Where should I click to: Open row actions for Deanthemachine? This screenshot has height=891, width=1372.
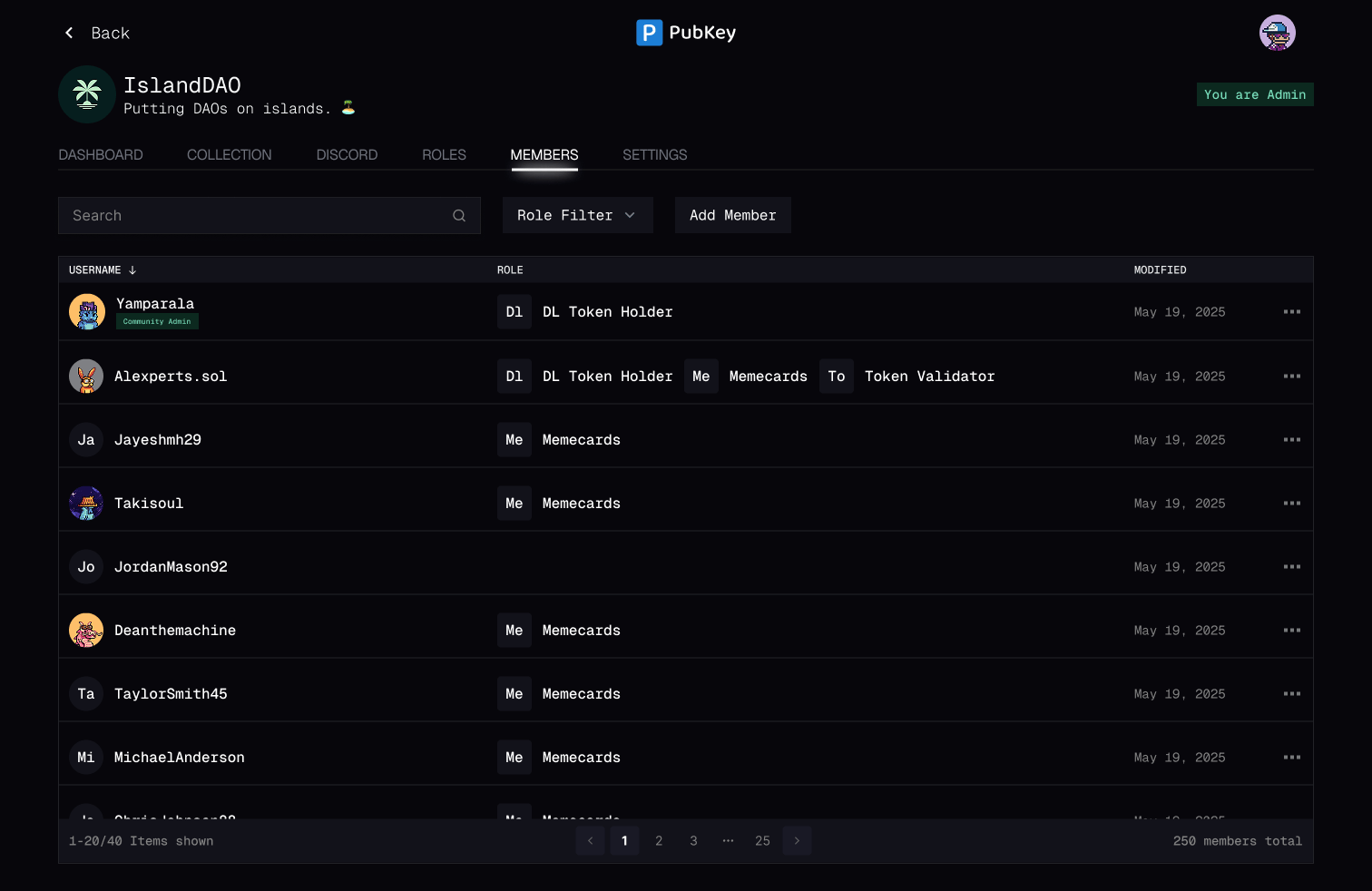click(1292, 631)
